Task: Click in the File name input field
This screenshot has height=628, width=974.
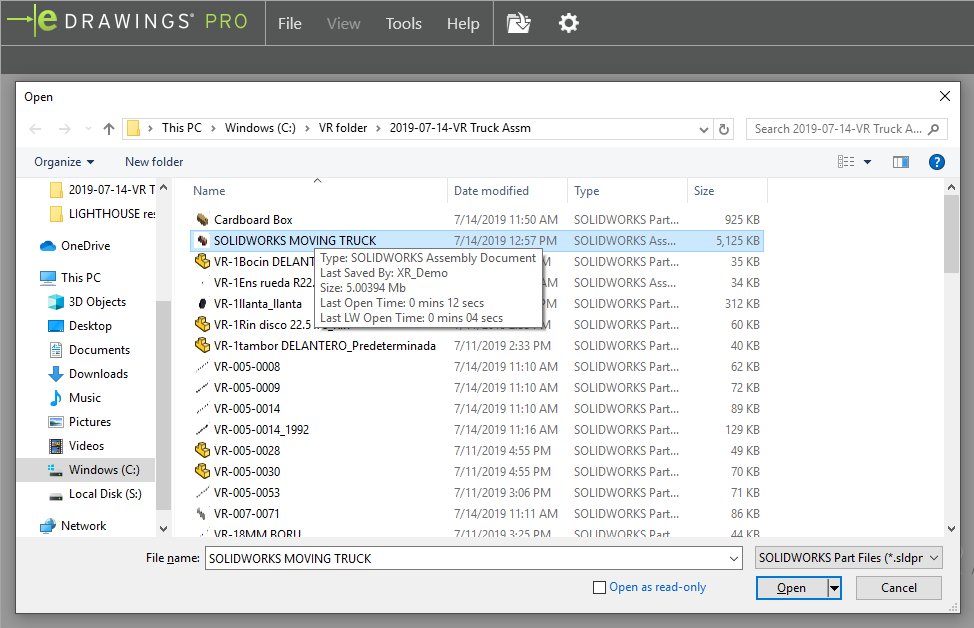Action: (467, 558)
